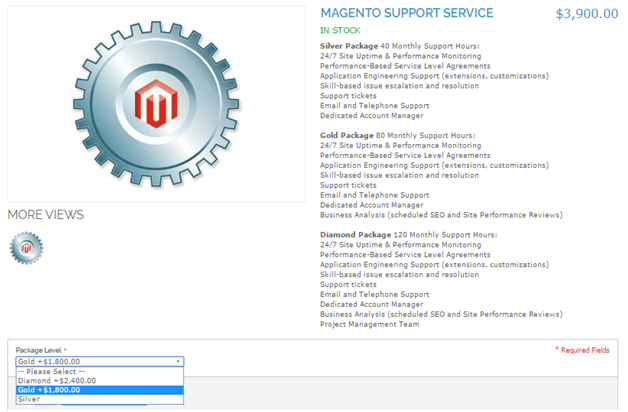The width and height of the screenshot is (628, 412).
Task: Click the 'Silver Package' heading
Action: (x=349, y=46)
